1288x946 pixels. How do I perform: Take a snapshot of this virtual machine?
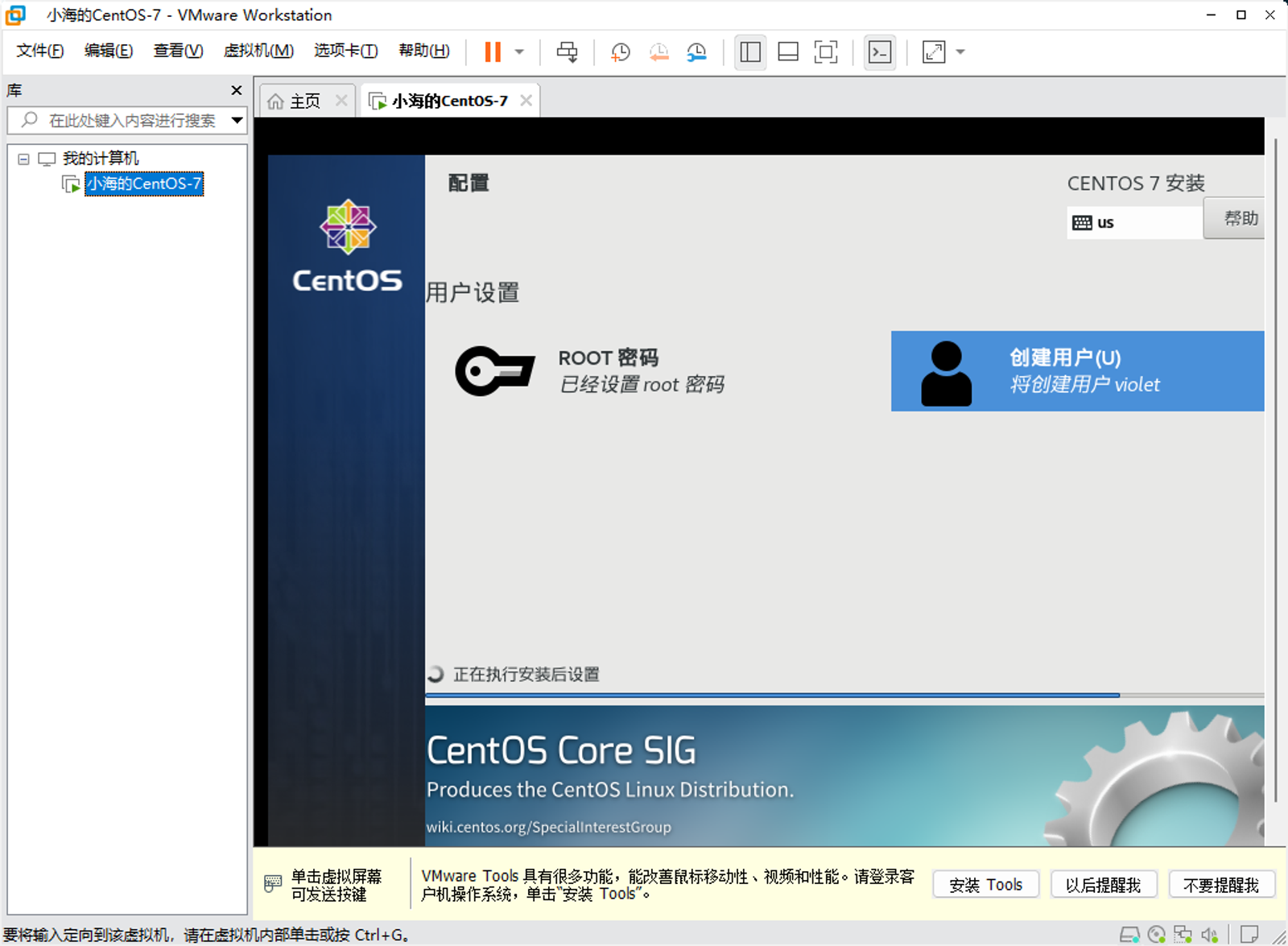coord(620,52)
